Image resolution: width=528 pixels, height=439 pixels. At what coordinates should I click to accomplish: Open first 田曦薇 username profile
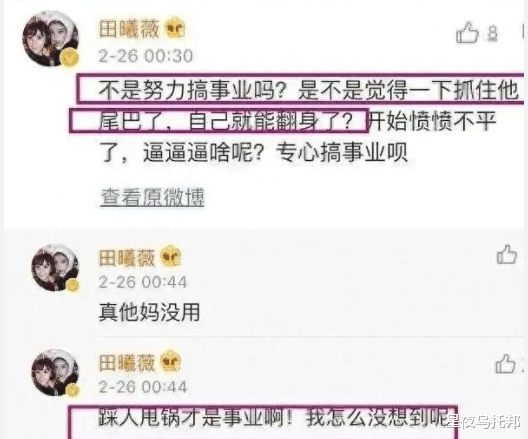(x=129, y=29)
